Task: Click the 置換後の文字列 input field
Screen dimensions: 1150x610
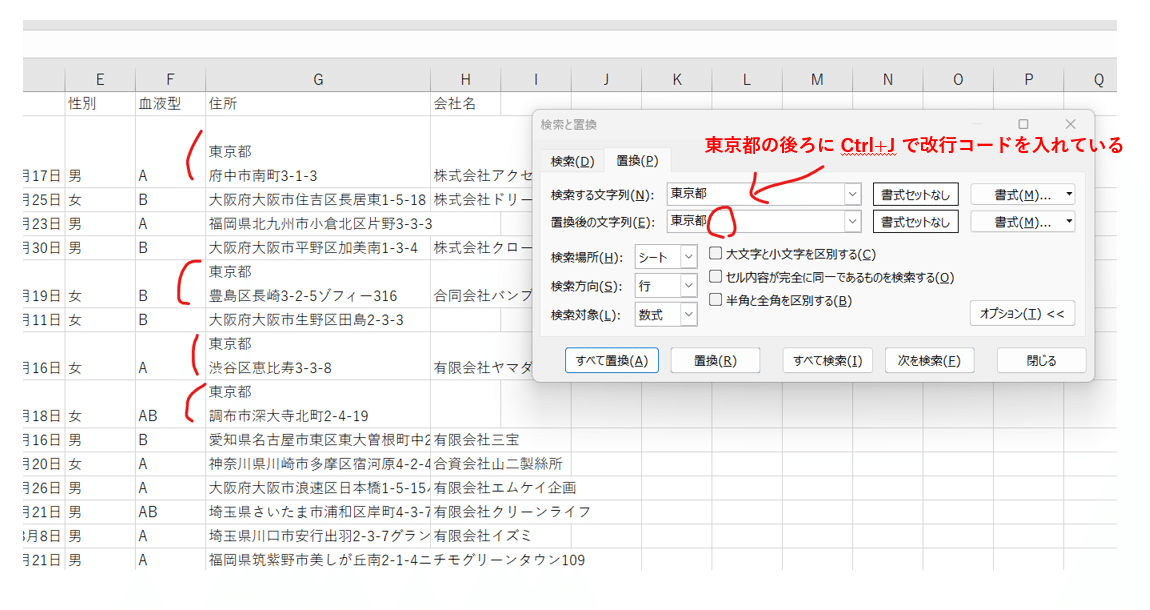Action: pos(755,221)
